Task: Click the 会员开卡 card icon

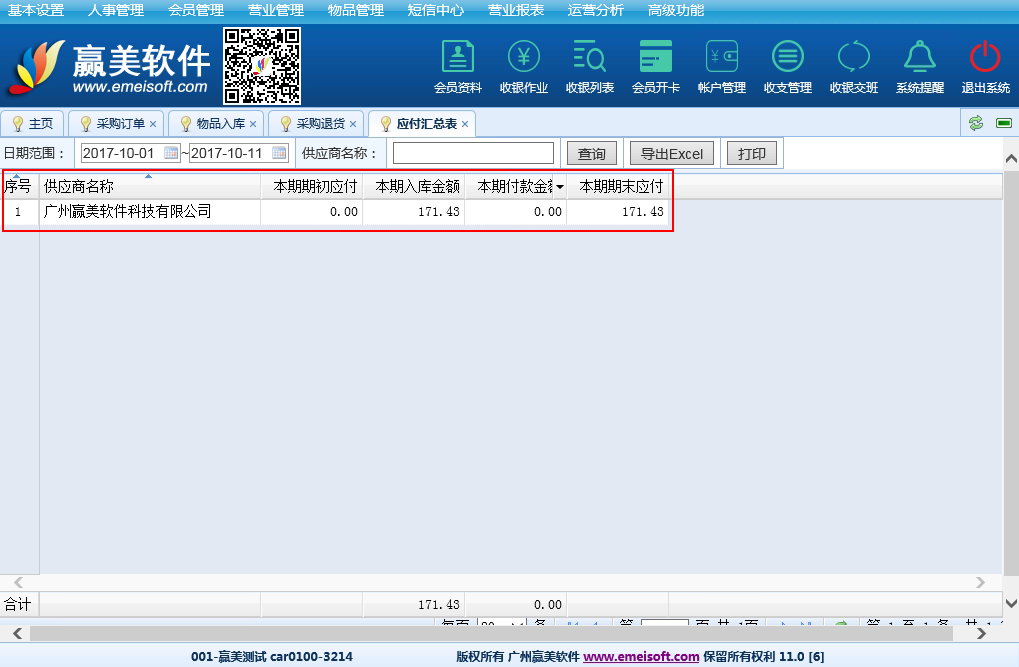Action: (x=656, y=57)
